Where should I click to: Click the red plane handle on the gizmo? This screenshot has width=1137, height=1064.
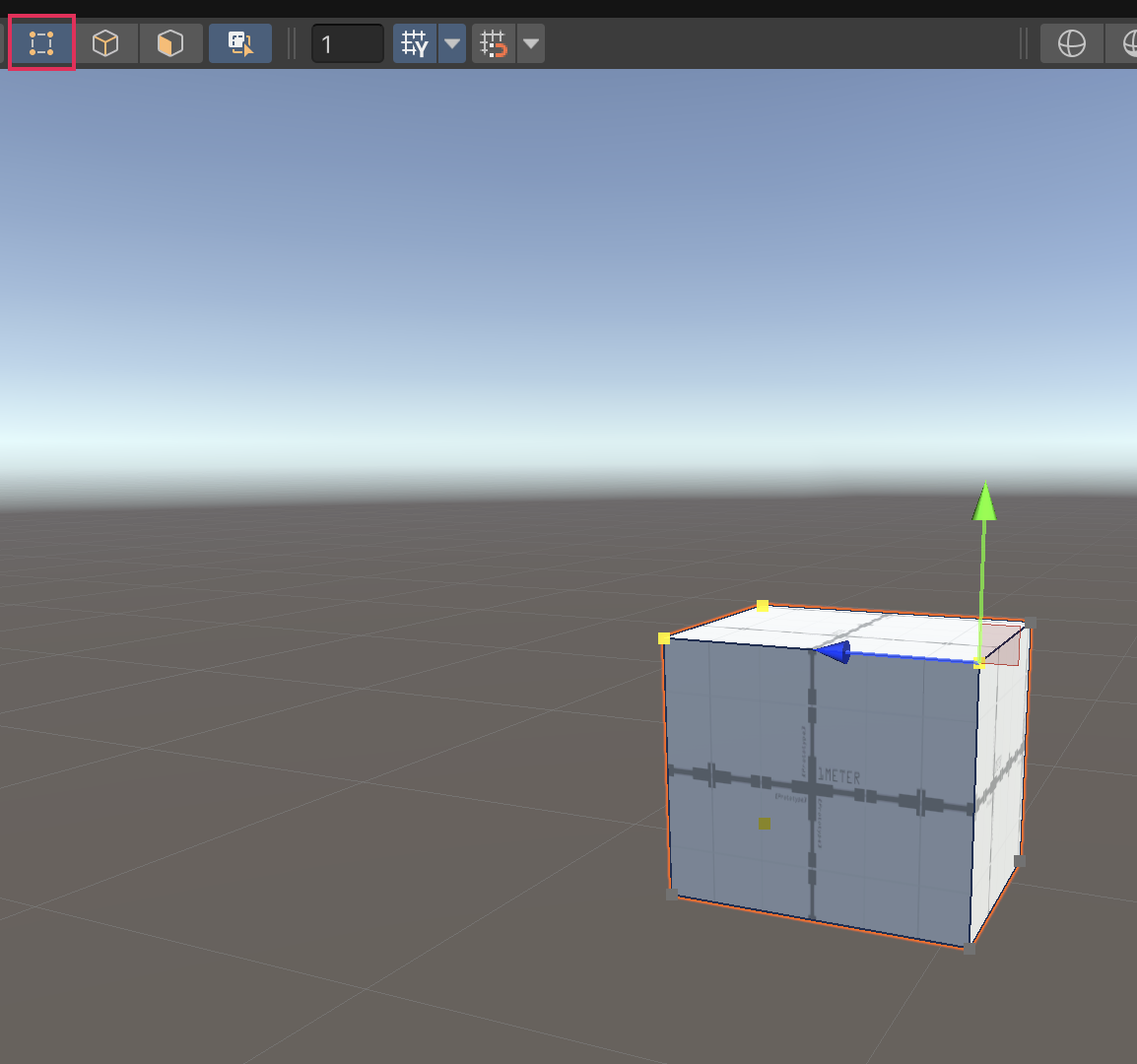(x=1005, y=648)
